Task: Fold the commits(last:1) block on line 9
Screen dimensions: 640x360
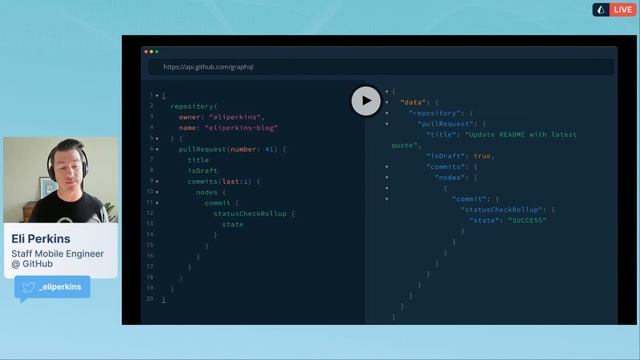Action: coord(157,181)
